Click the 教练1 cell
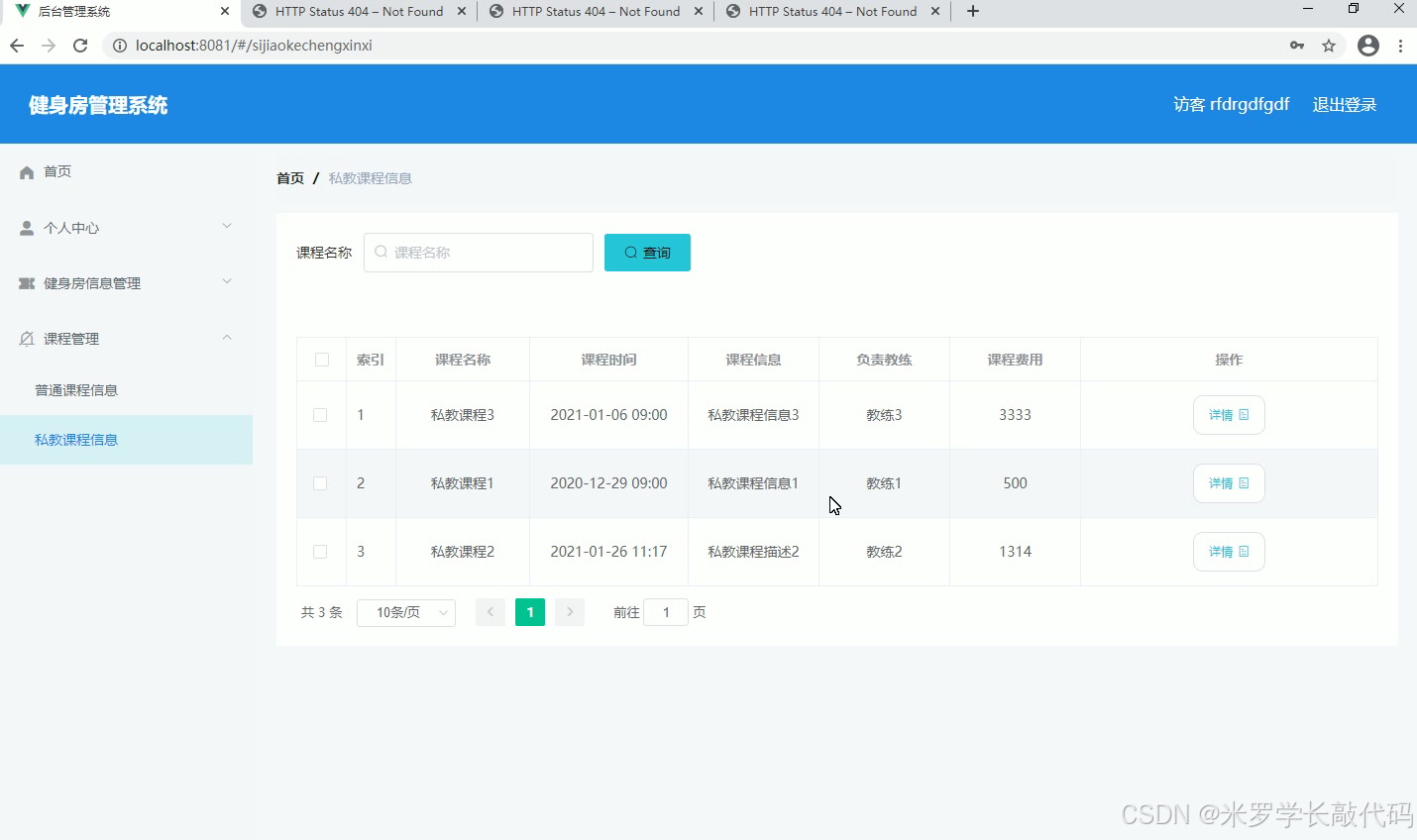The image size is (1417, 840). (x=884, y=483)
